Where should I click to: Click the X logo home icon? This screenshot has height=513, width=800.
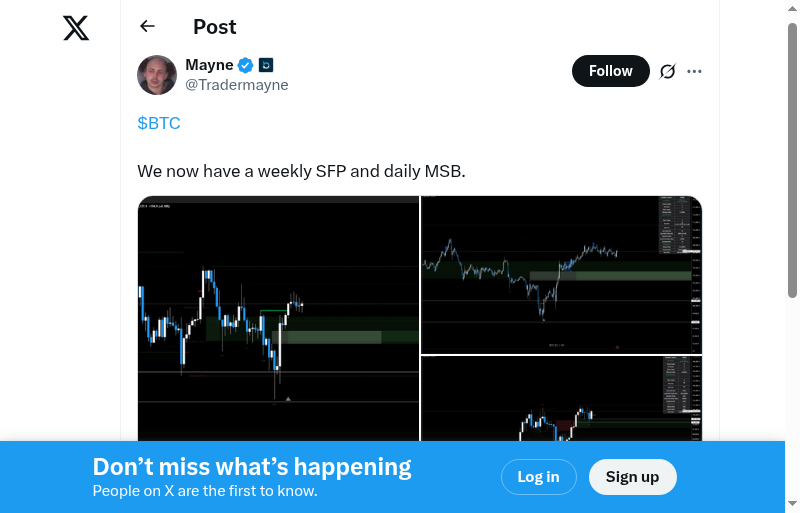tap(76, 28)
